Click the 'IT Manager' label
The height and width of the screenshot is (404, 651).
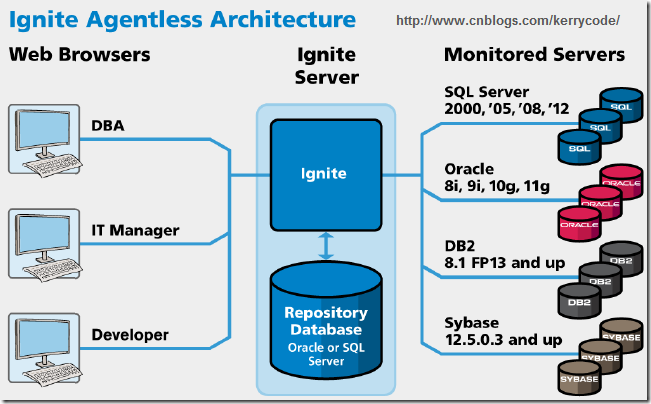[135, 230]
